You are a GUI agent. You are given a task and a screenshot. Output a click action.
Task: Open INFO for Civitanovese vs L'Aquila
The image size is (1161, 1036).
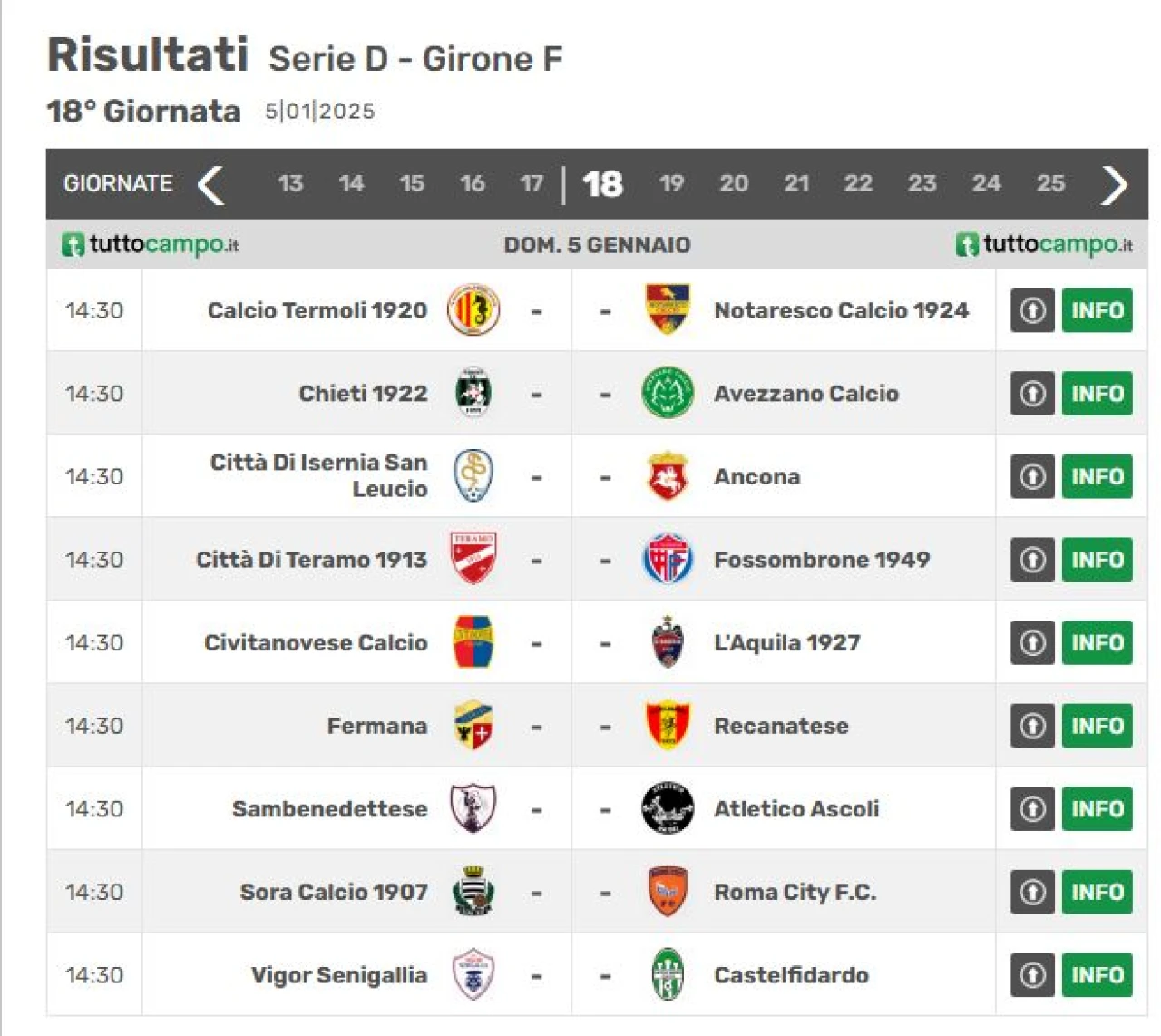[x=1098, y=642]
